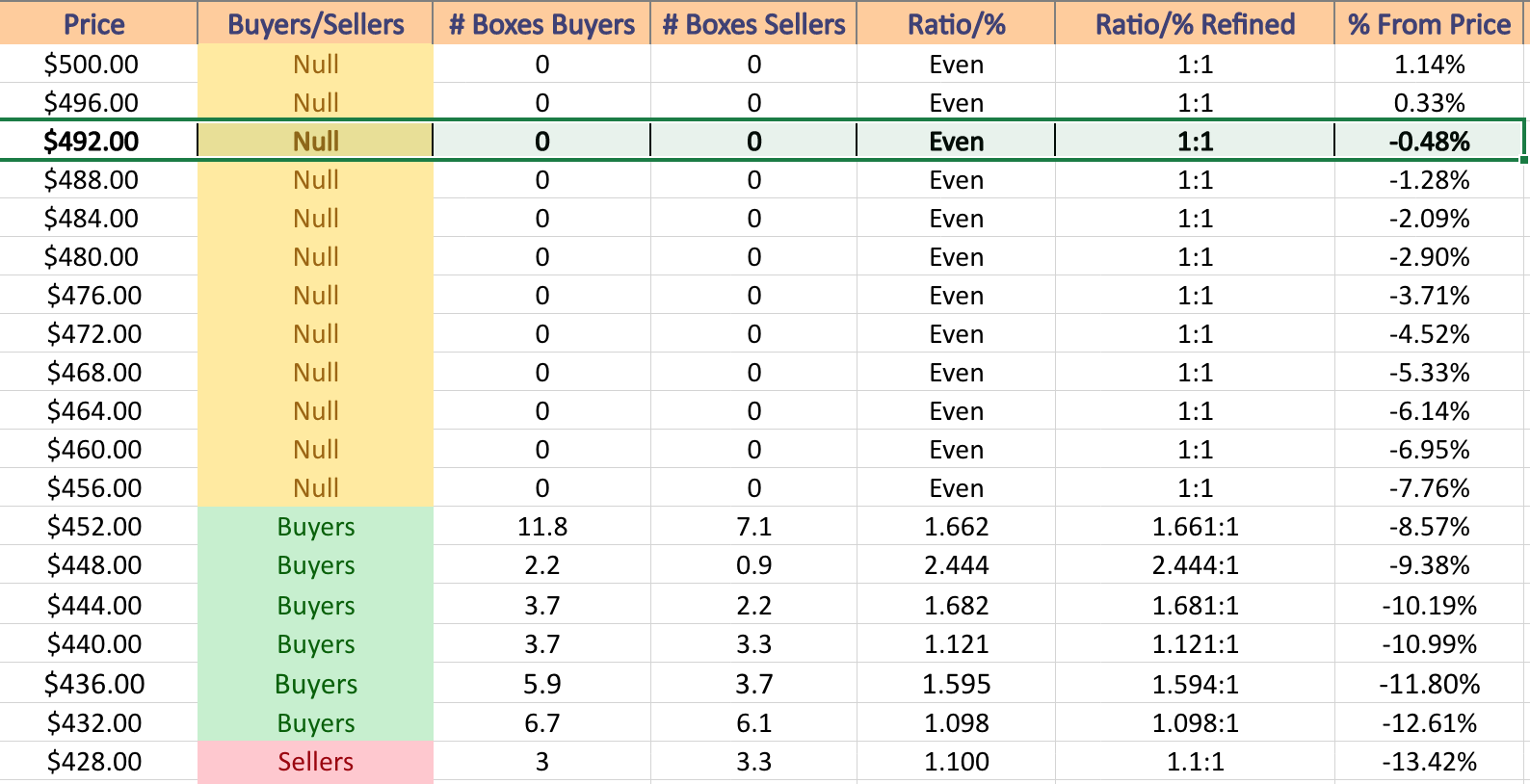Select the % From Price header cell
This screenshot has width=1530, height=784.
click(x=1429, y=23)
